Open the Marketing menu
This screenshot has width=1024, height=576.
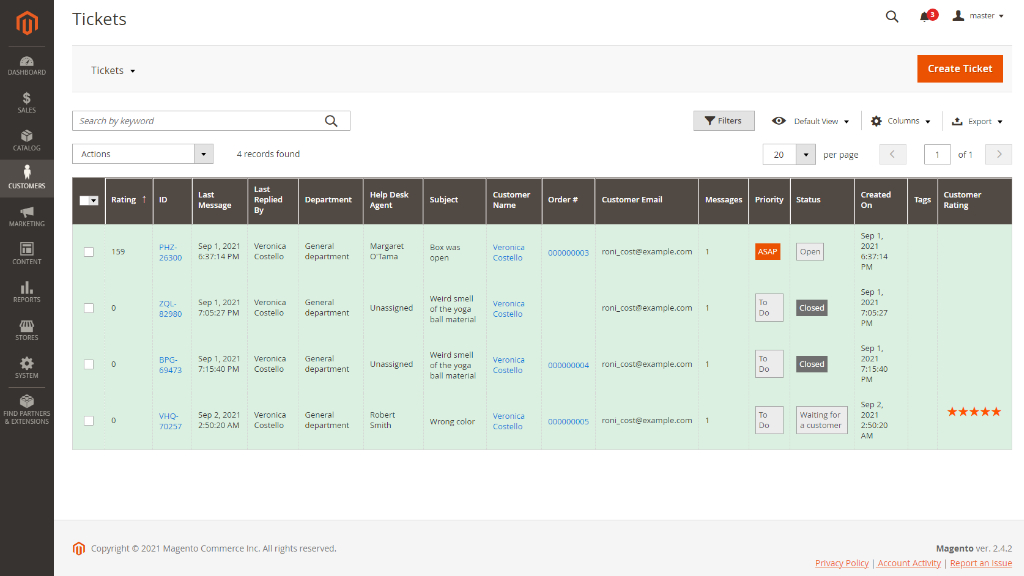point(27,217)
